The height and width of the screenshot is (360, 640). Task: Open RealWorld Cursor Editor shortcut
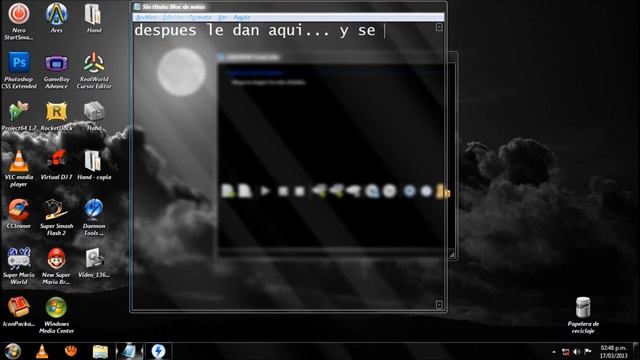94,70
